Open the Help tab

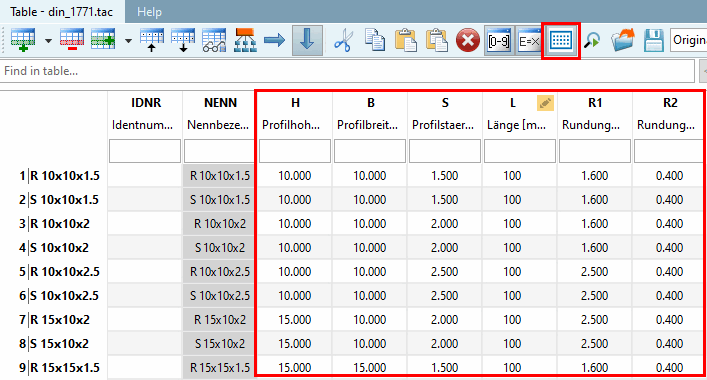(x=149, y=12)
